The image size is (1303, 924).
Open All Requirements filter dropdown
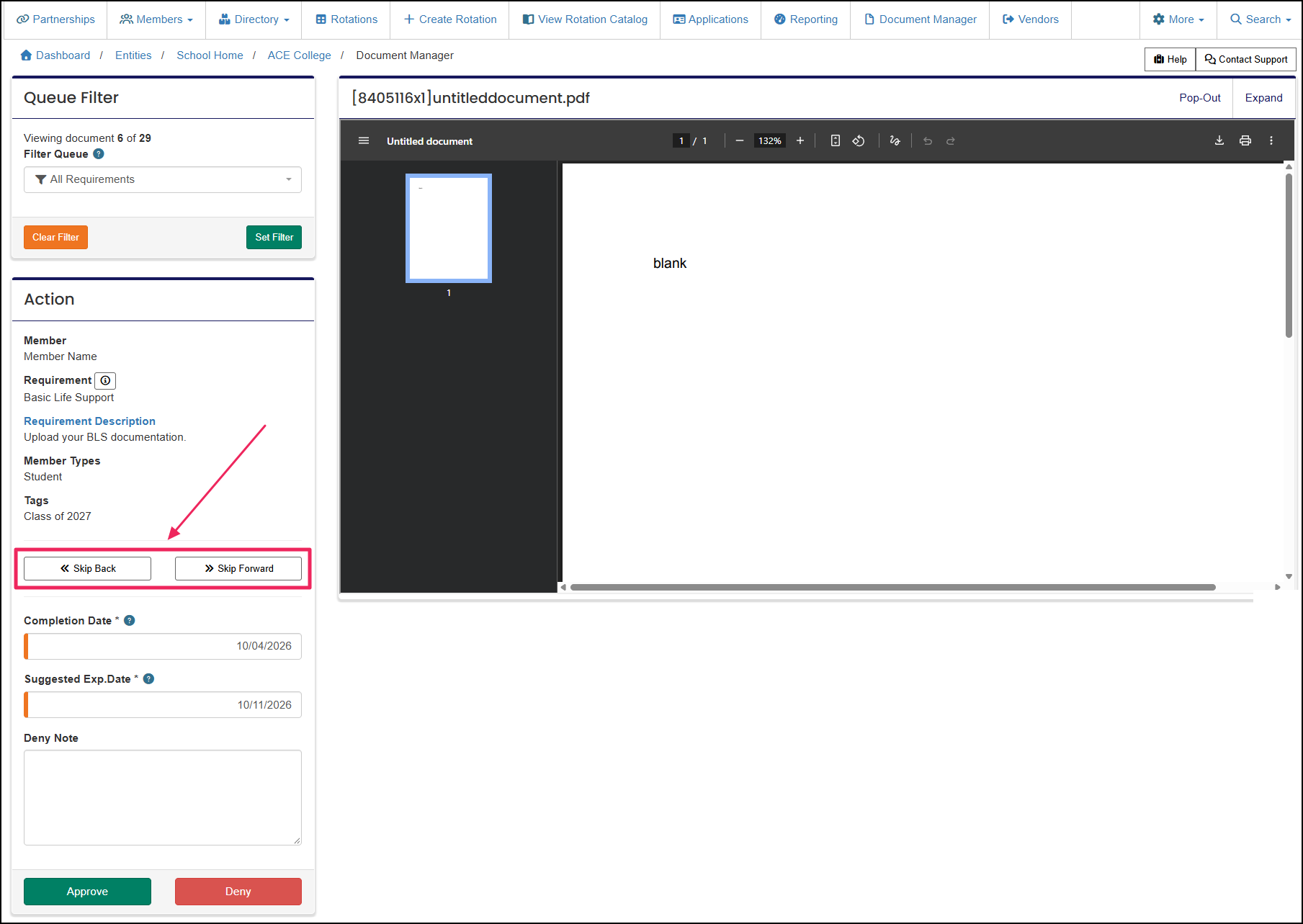coord(163,180)
